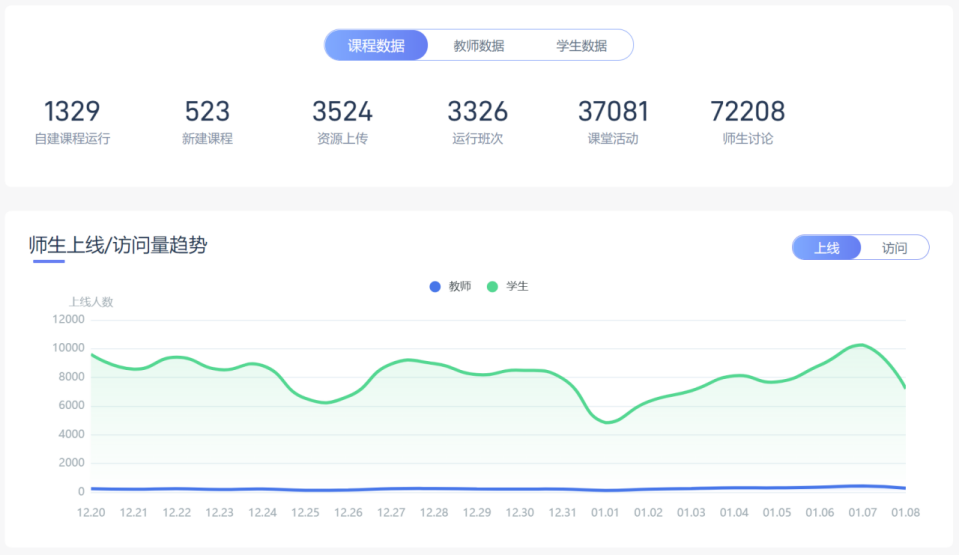Click the green 学生 legend dot
This screenshot has width=959, height=555.
pos(492,287)
